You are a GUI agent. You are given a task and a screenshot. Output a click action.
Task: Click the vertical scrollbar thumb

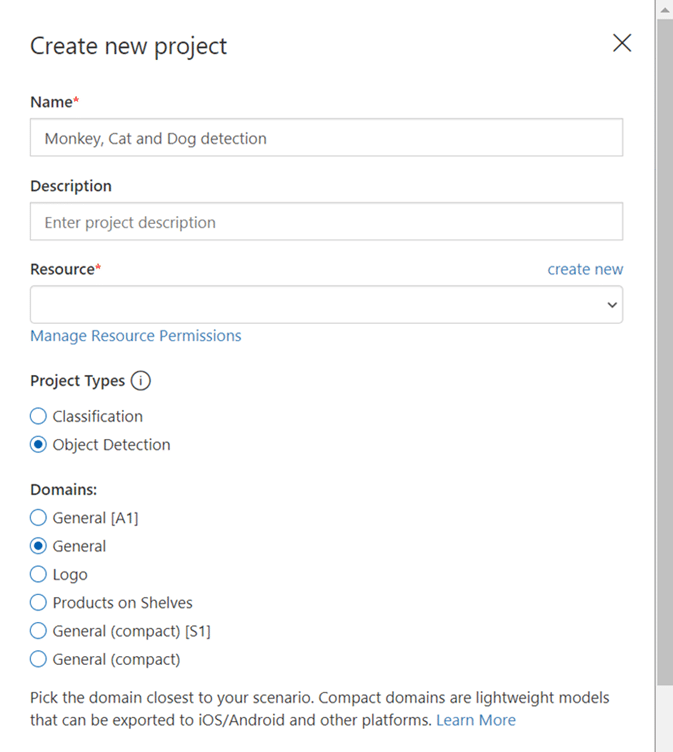665,352
